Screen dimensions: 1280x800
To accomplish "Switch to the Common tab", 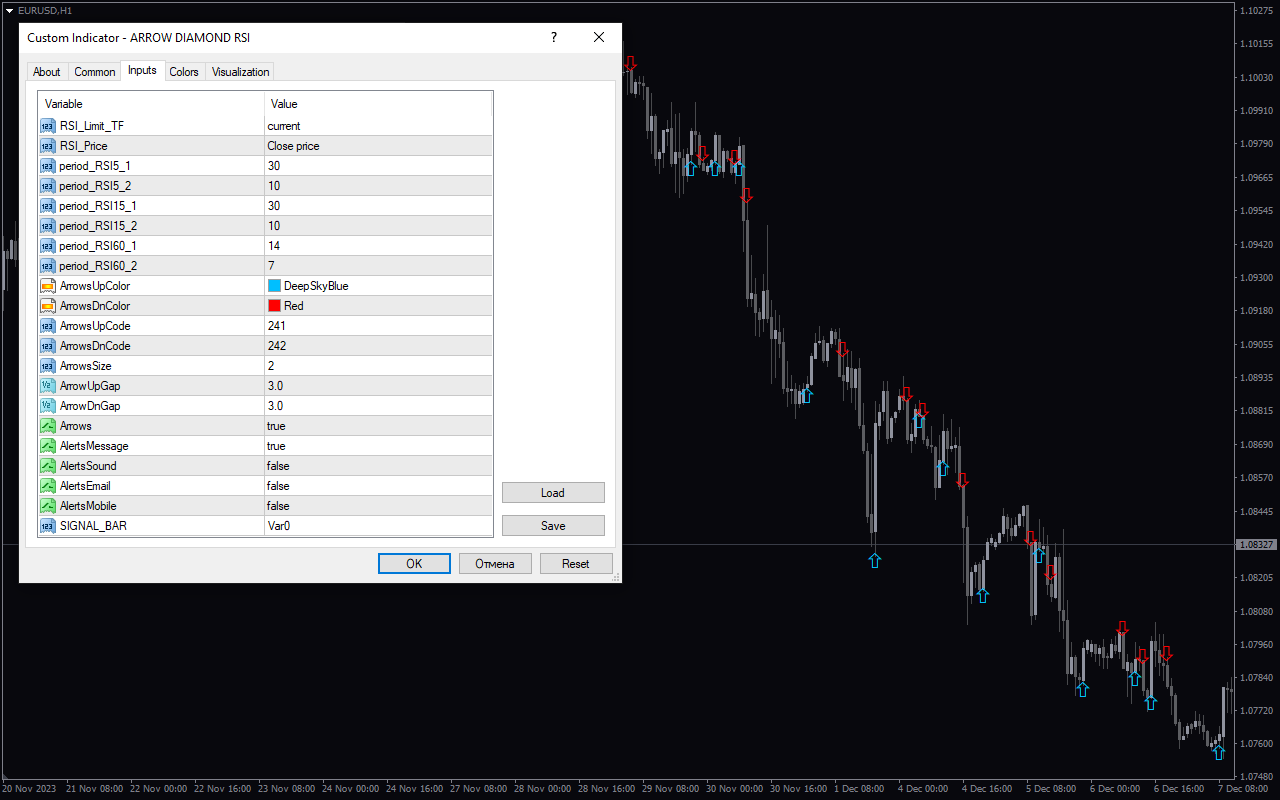I will tap(95, 72).
